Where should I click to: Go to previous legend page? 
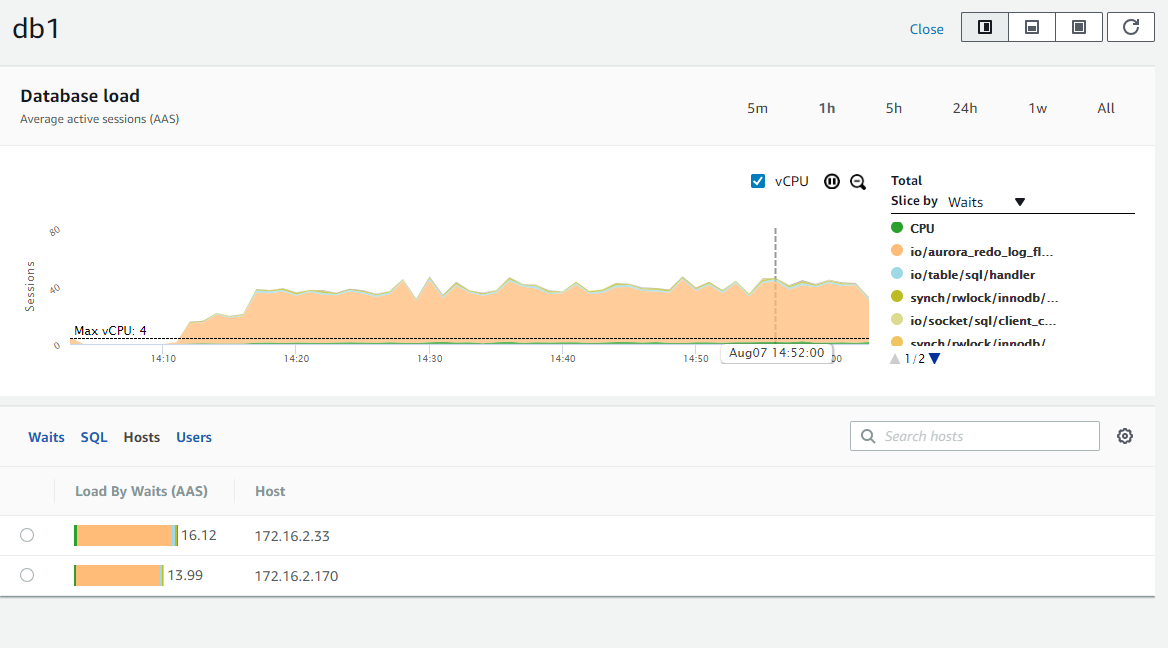pyautogui.click(x=895, y=359)
